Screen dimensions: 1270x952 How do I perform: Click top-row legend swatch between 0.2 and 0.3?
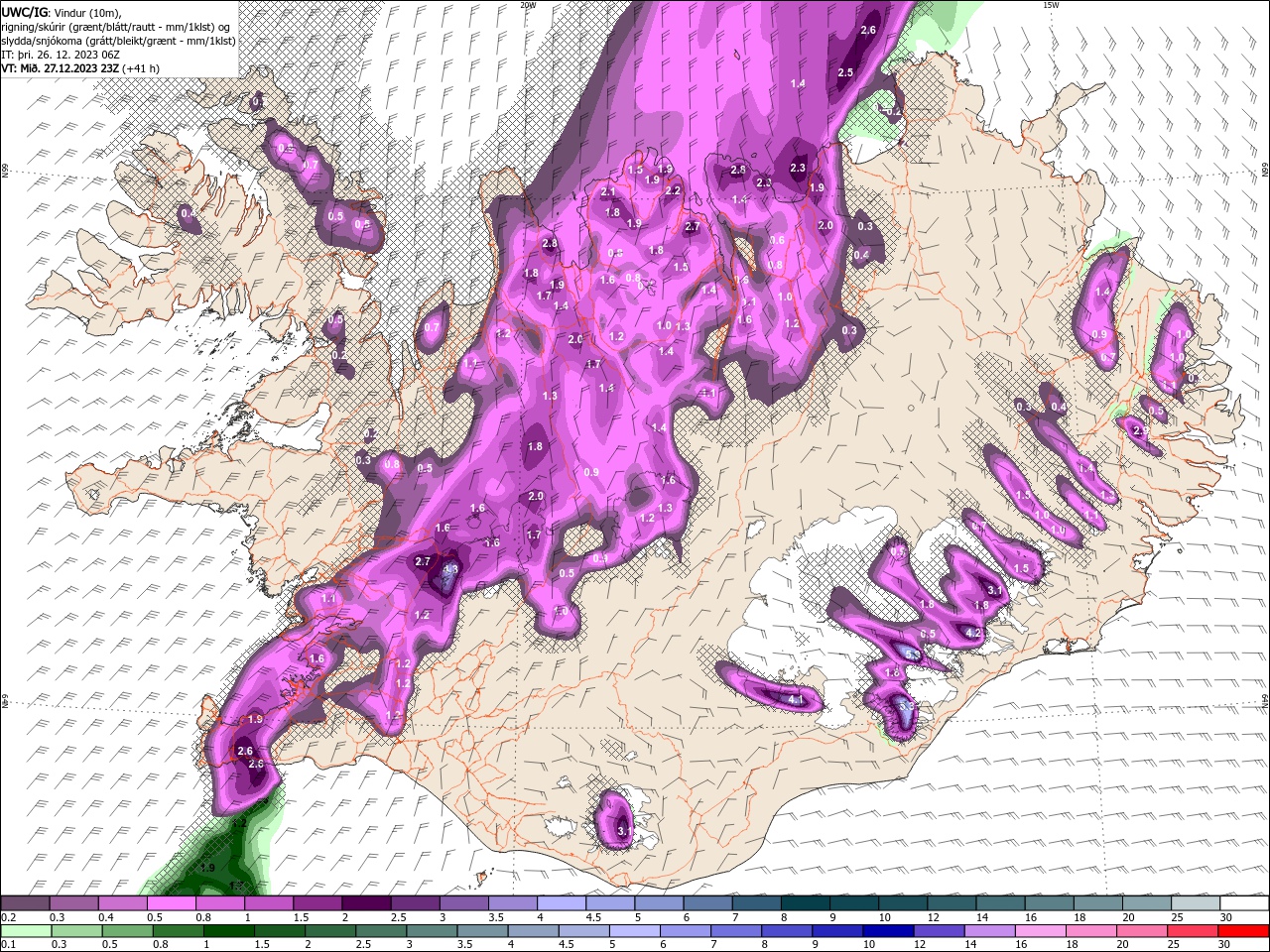(x=25, y=904)
